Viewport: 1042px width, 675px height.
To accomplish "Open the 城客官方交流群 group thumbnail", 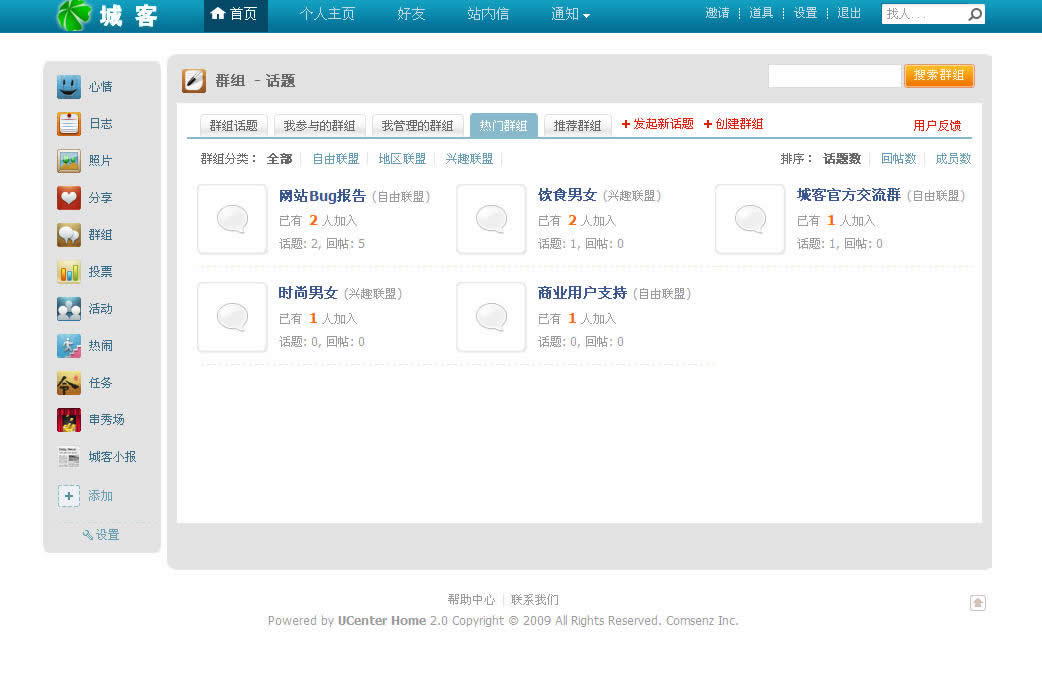I will click(x=750, y=219).
